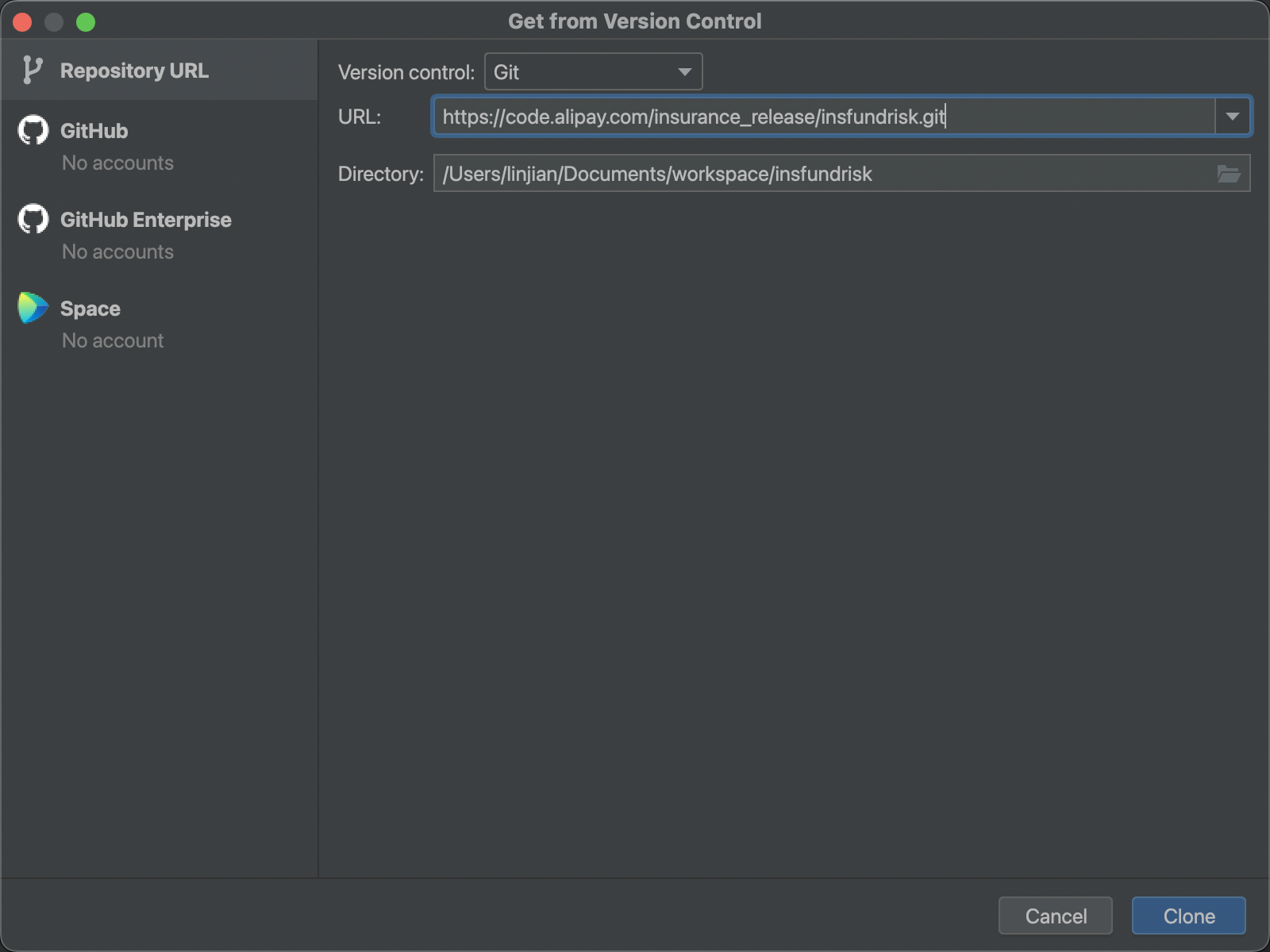Click the 'Version control:' label
This screenshot has height=952, width=1270.
(406, 72)
